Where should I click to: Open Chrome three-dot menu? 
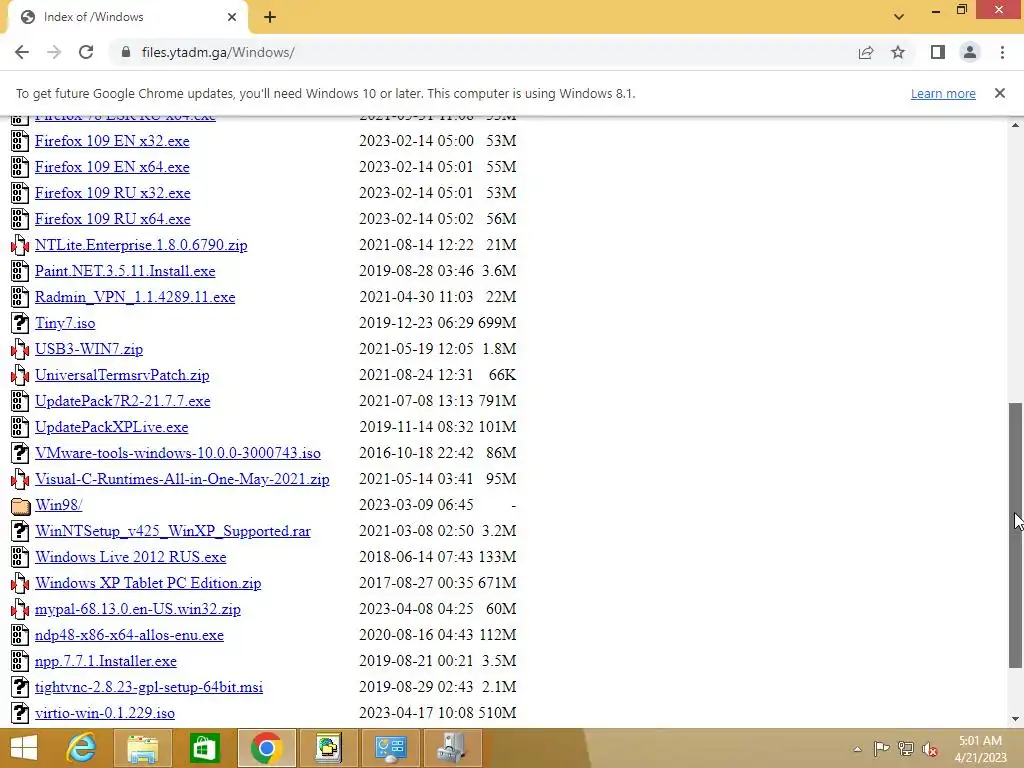click(x=1002, y=52)
